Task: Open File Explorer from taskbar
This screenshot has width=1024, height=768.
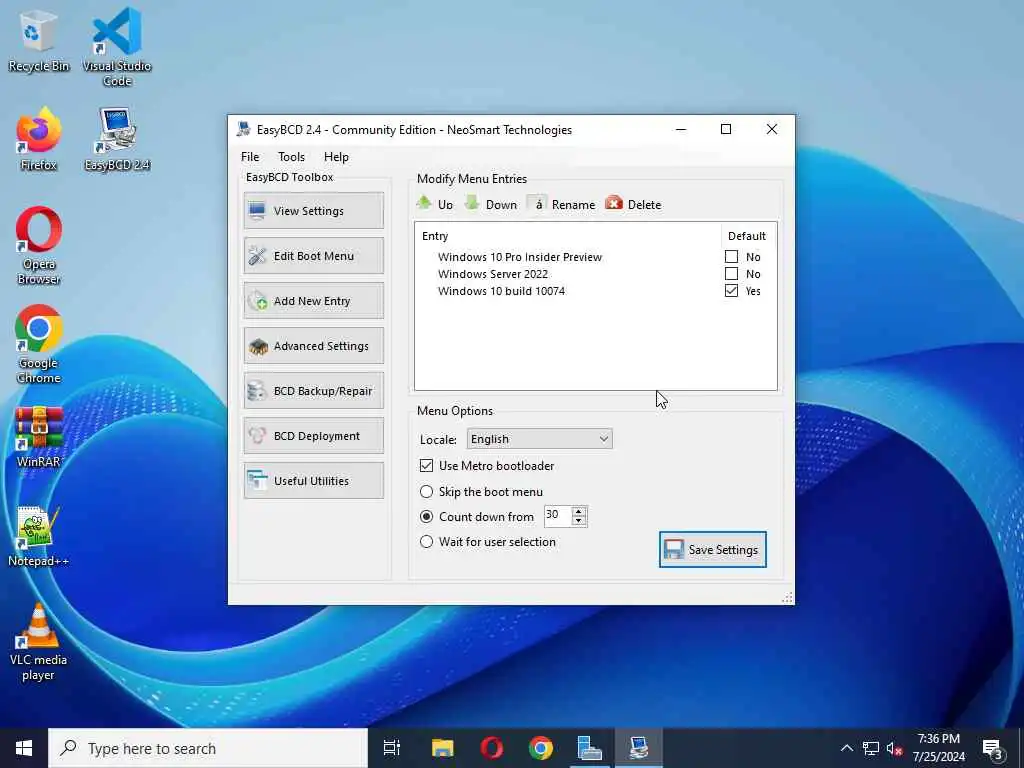Action: (x=442, y=748)
